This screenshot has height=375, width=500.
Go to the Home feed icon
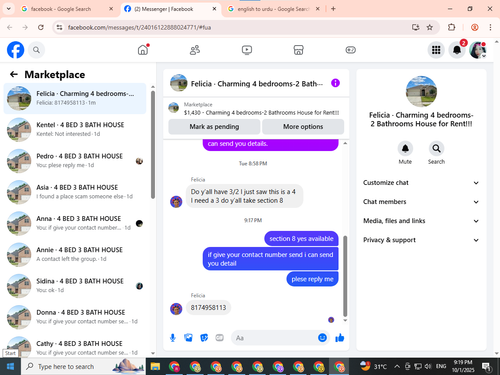tap(143, 50)
